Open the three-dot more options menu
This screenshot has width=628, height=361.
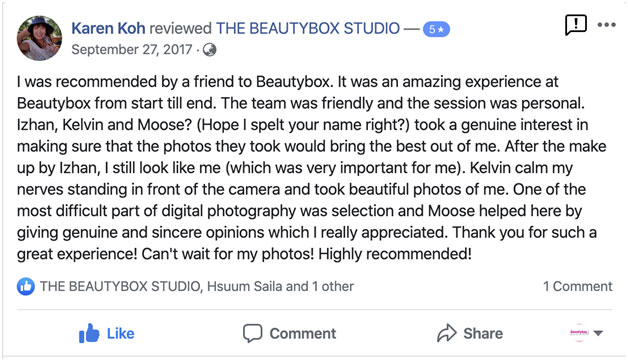pos(606,25)
